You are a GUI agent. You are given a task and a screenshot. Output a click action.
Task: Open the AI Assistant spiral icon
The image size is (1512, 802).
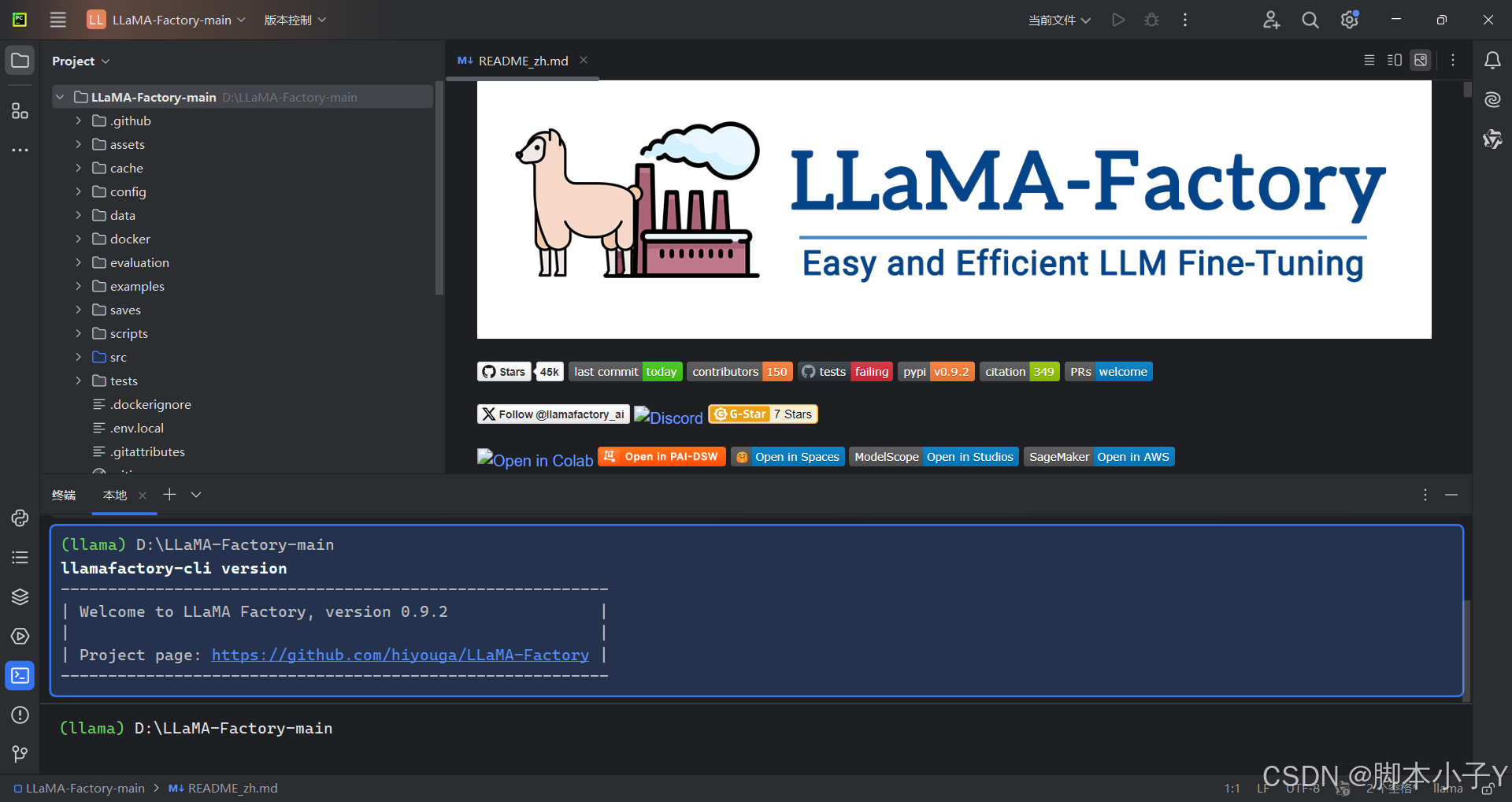pos(1492,100)
